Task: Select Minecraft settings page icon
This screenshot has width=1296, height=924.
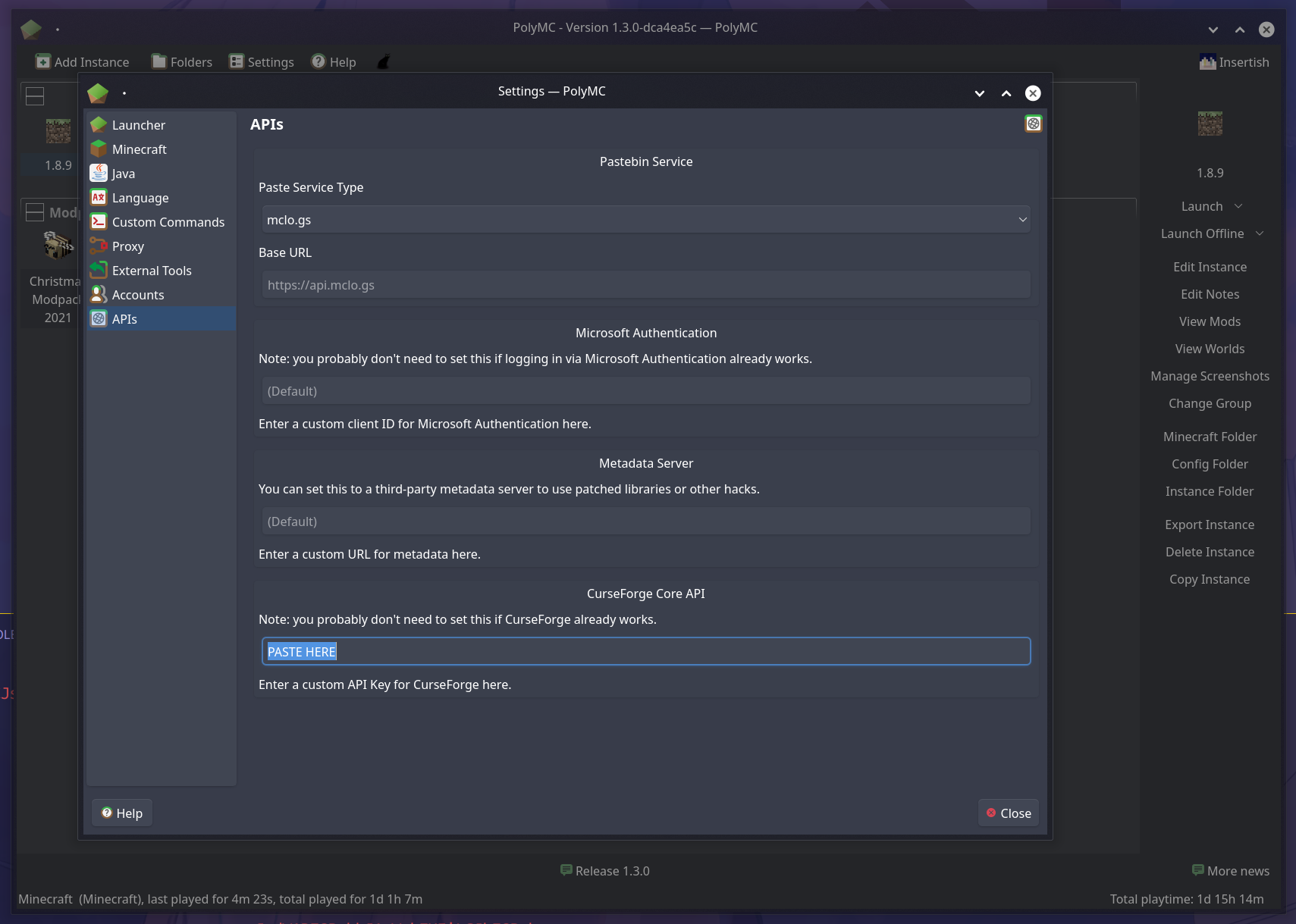Action: click(x=99, y=149)
